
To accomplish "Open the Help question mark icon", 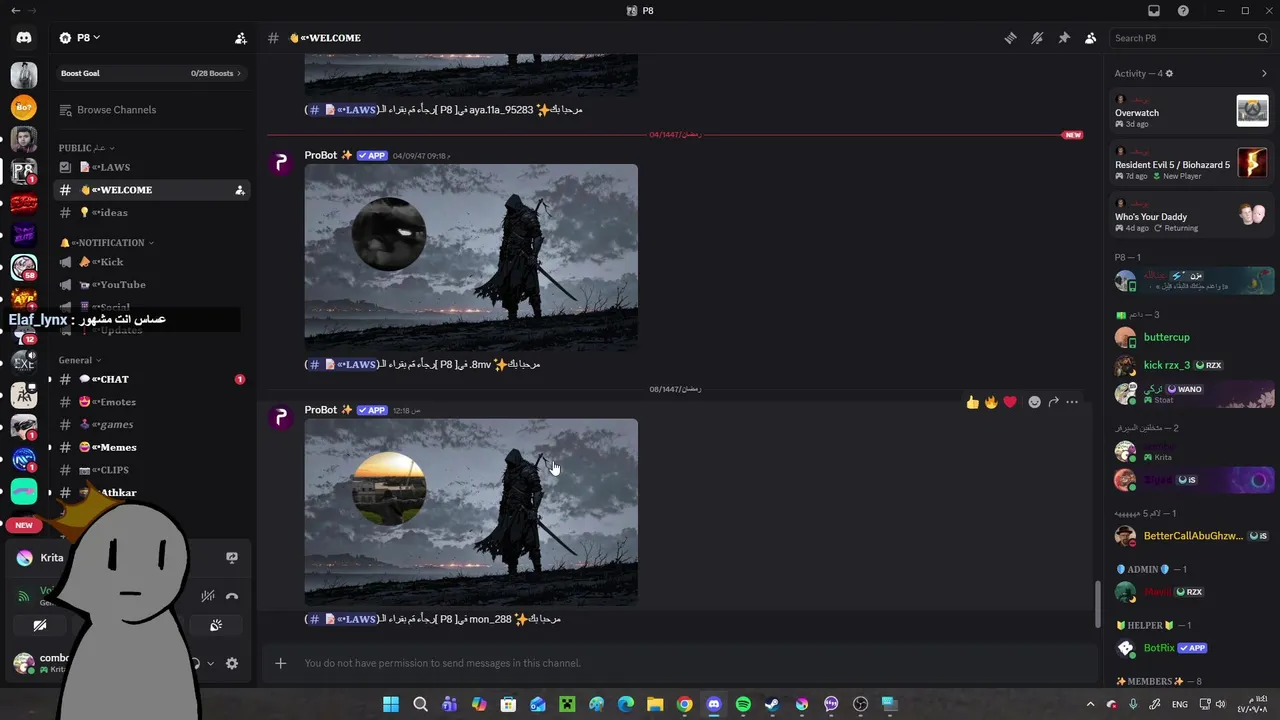I will [x=1184, y=11].
